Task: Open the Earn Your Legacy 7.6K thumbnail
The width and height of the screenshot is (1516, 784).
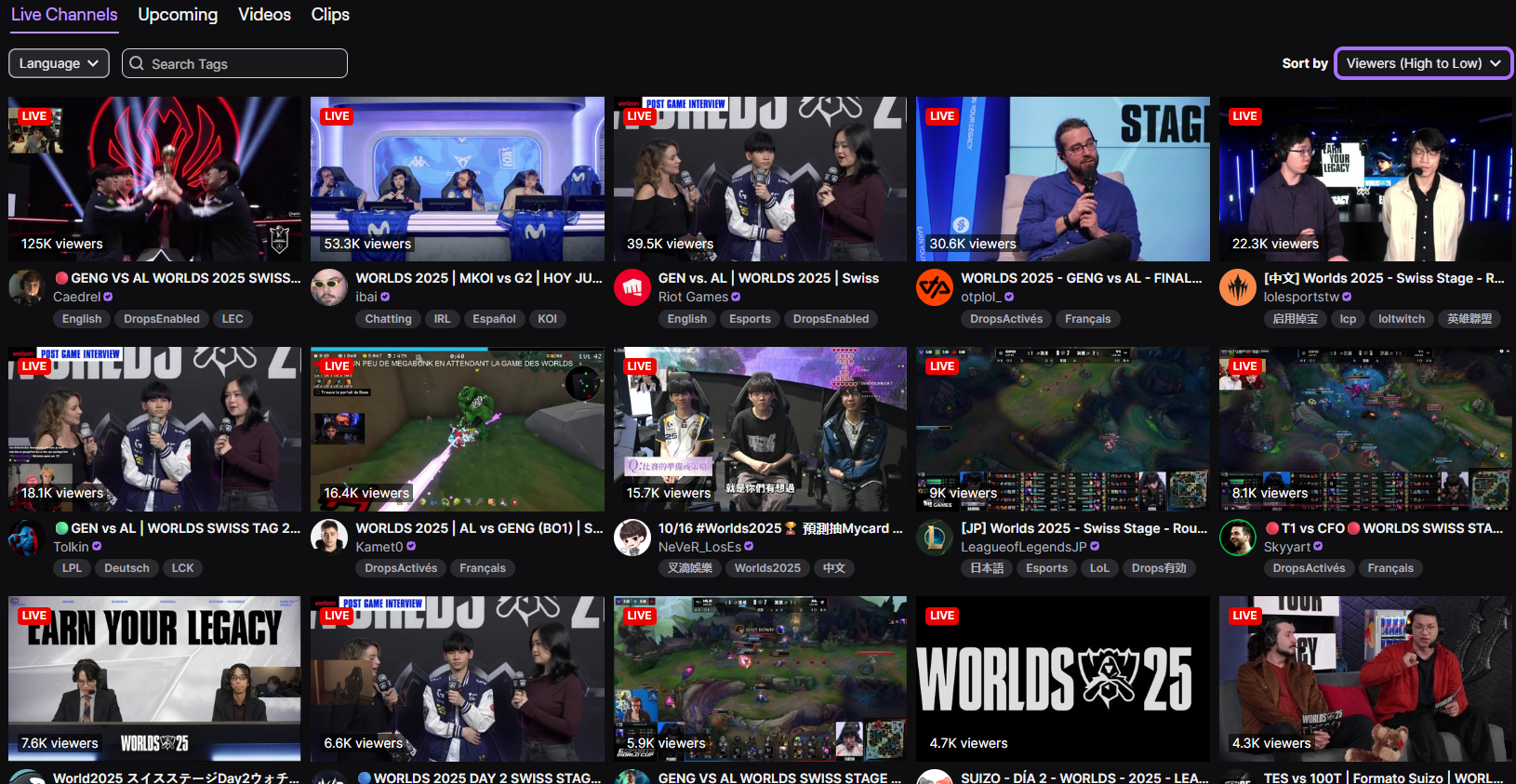Action: (154, 679)
